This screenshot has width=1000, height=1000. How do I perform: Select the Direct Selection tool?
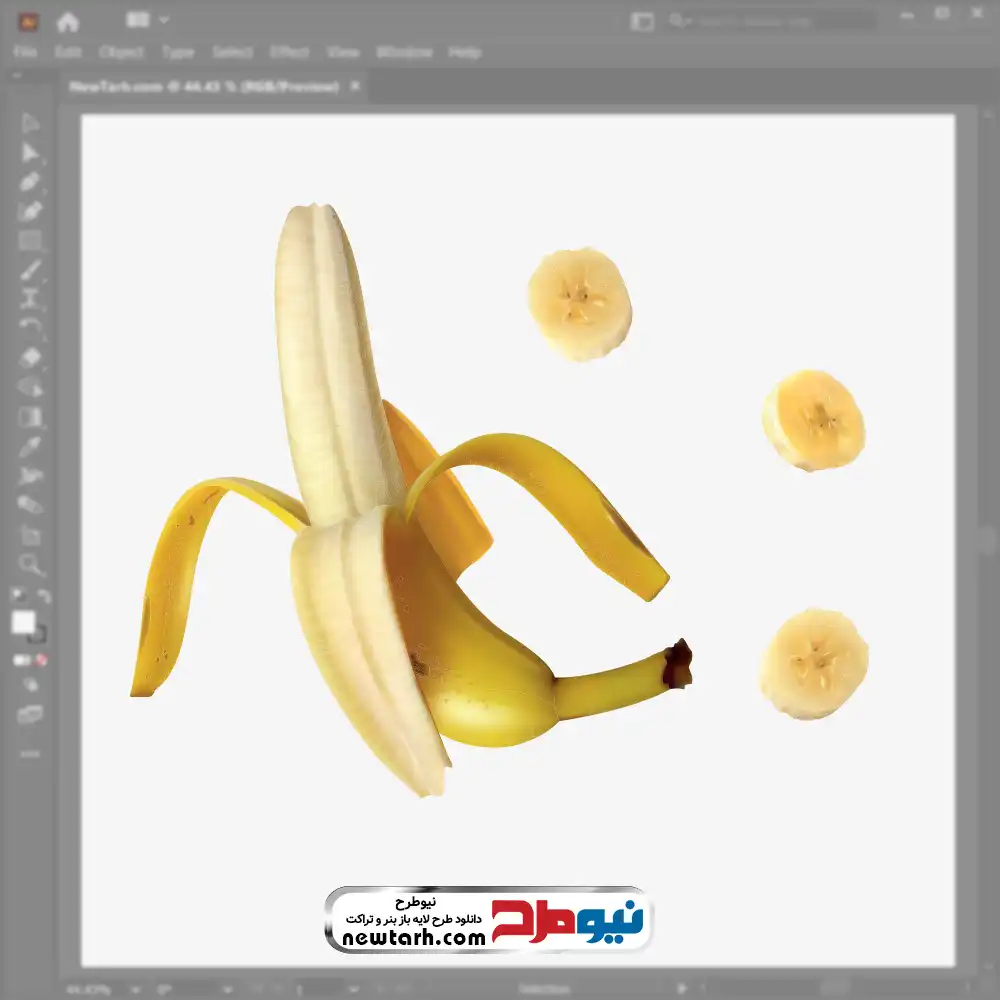click(30, 153)
